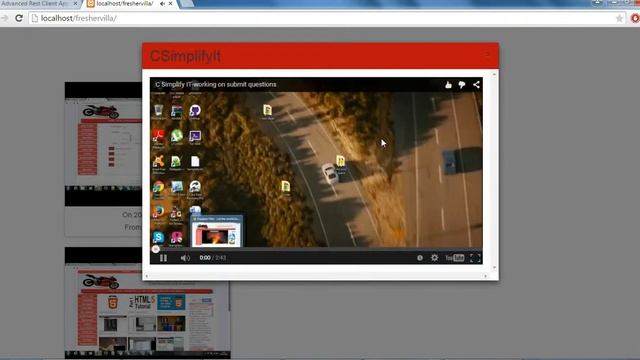This screenshot has height=360, width=640.
Task: Click the YouTube logo in player bar
Action: 454,258
